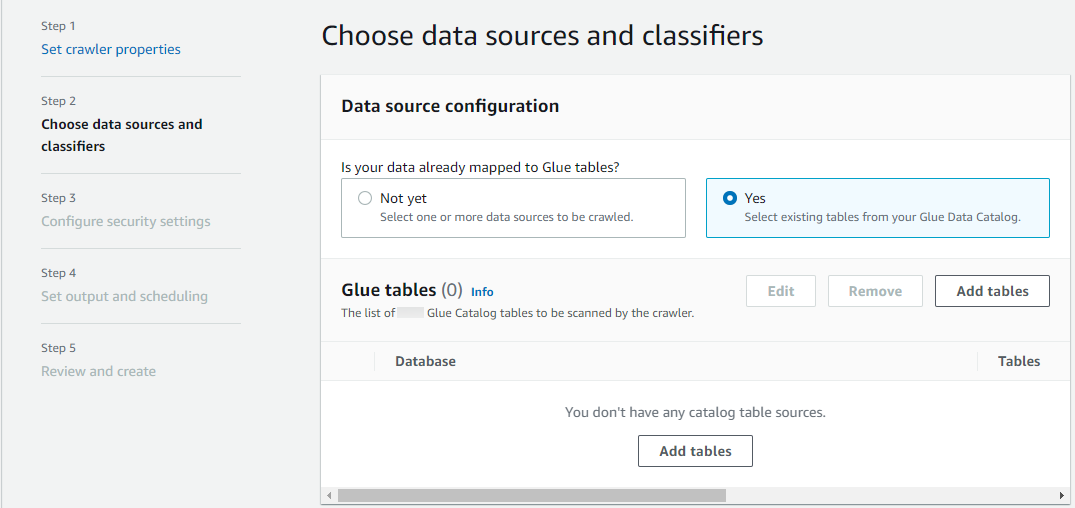Select the "Not yet" radio option
This screenshot has width=1075, height=508.
[x=365, y=199]
